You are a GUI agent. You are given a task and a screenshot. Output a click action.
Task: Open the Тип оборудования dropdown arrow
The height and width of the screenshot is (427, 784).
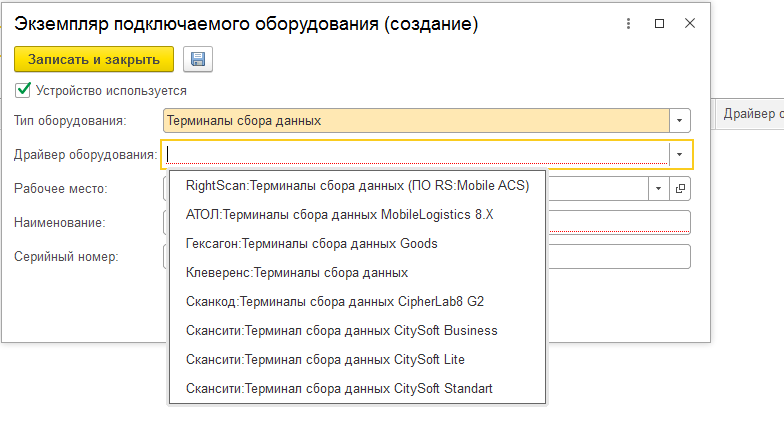(680, 120)
